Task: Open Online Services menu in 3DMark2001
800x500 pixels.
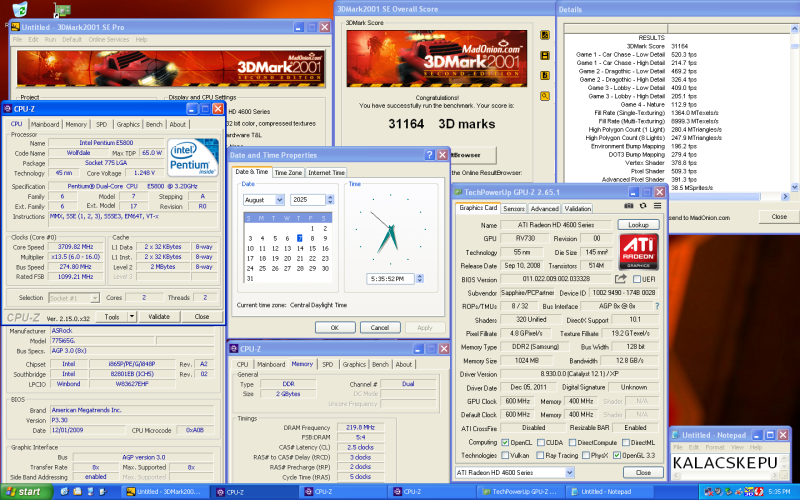Action: coord(108,39)
